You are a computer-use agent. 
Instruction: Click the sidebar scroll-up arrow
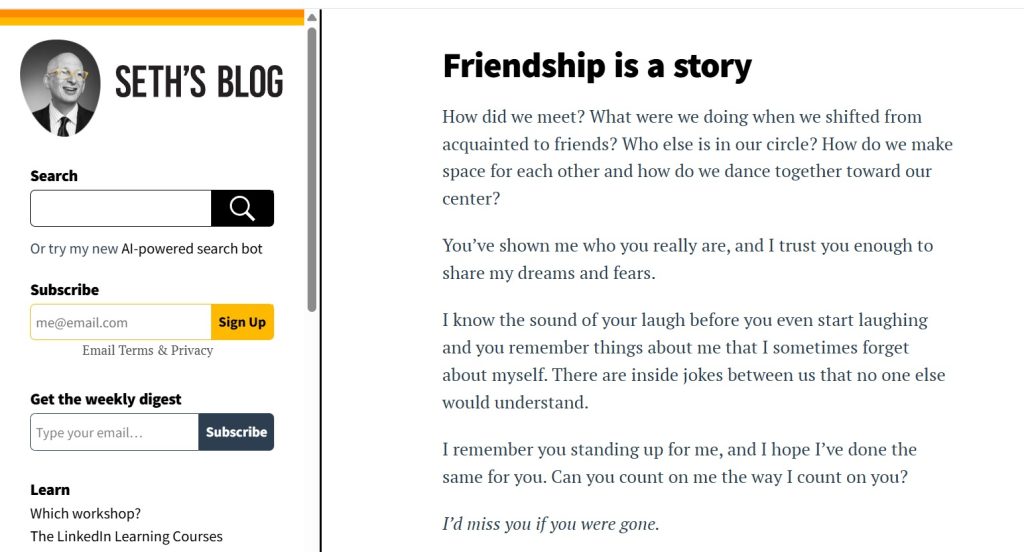(x=312, y=17)
